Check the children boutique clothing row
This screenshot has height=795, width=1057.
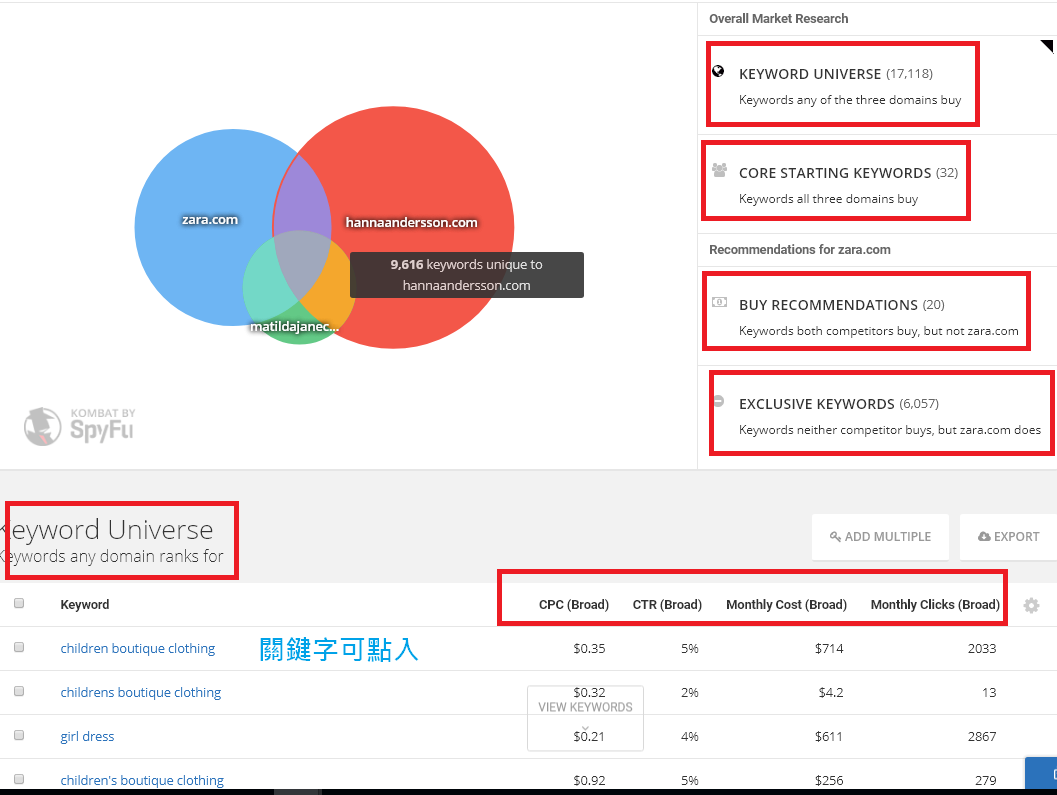[x=19, y=647]
